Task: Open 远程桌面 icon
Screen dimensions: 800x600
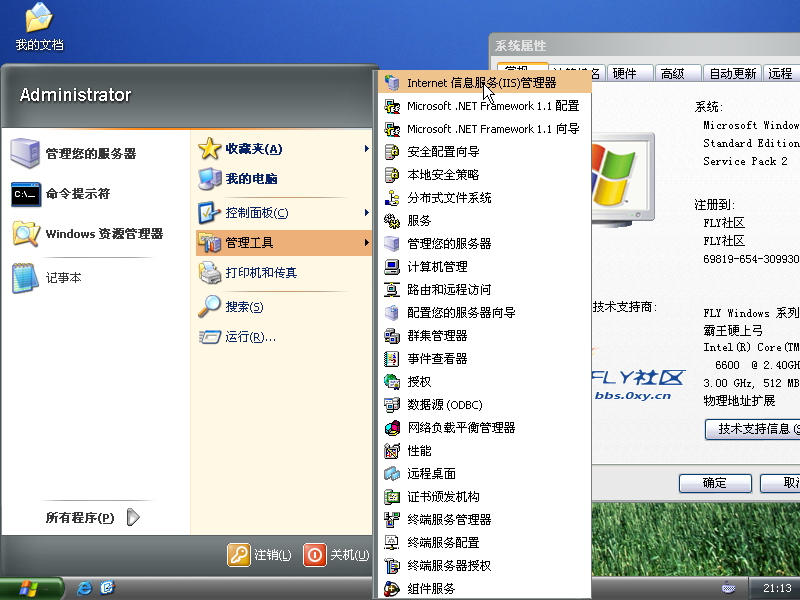Action: click(391, 473)
